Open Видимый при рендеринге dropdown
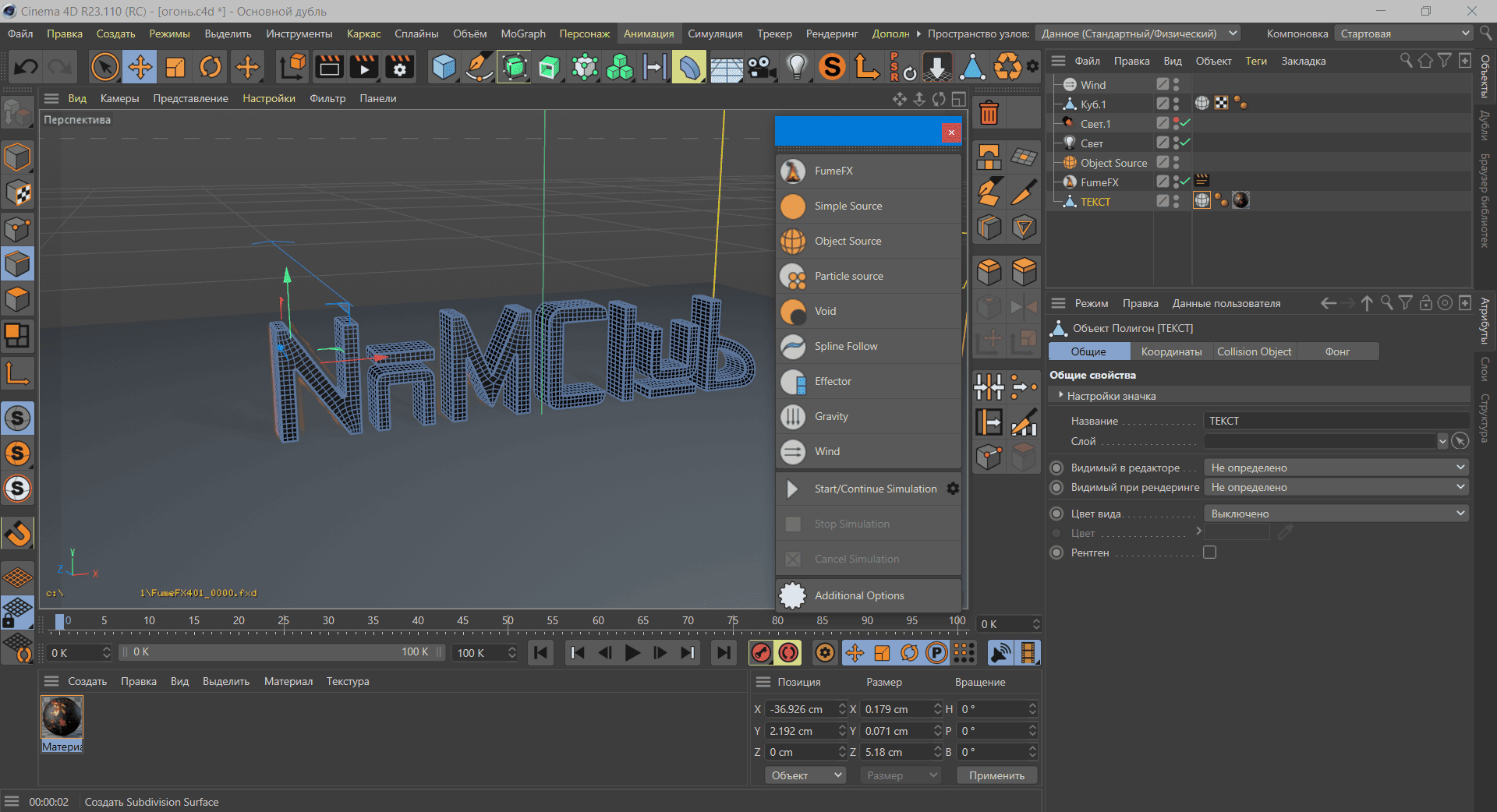This screenshot has width=1497, height=812. (x=1336, y=487)
